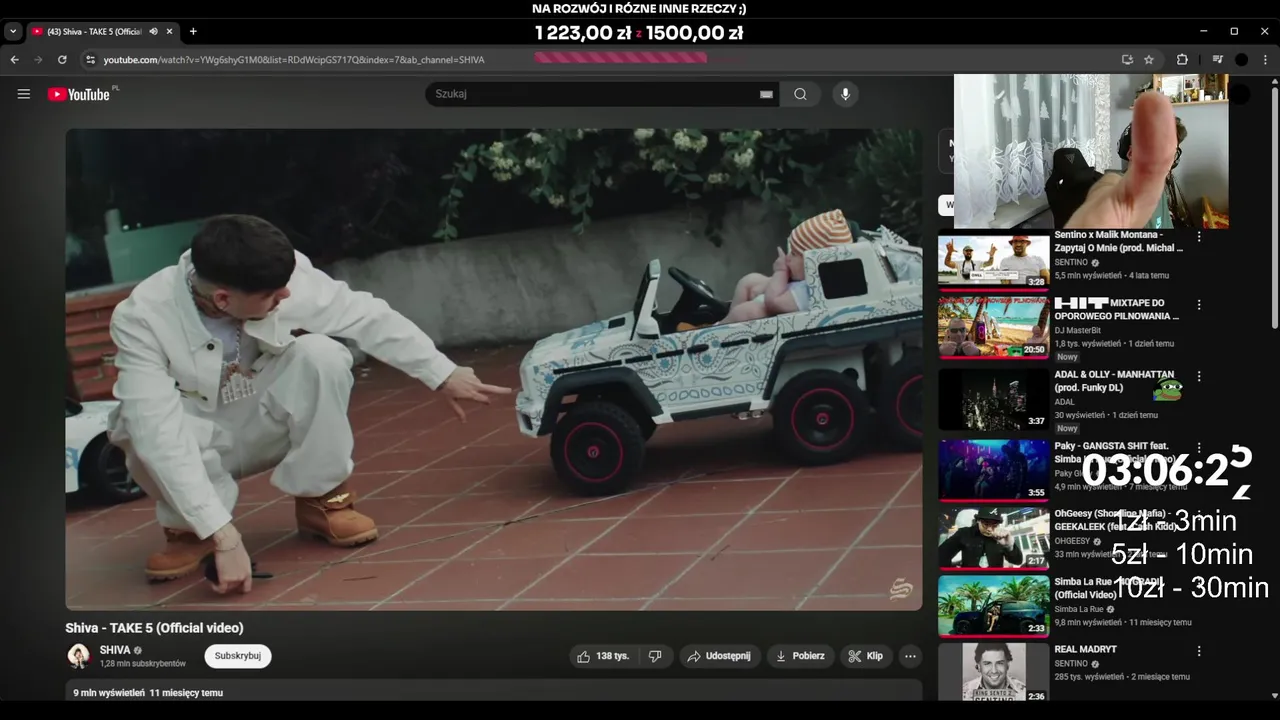Open a new browser tab
Image resolution: width=1280 pixels, height=720 pixels.
pos(193,32)
